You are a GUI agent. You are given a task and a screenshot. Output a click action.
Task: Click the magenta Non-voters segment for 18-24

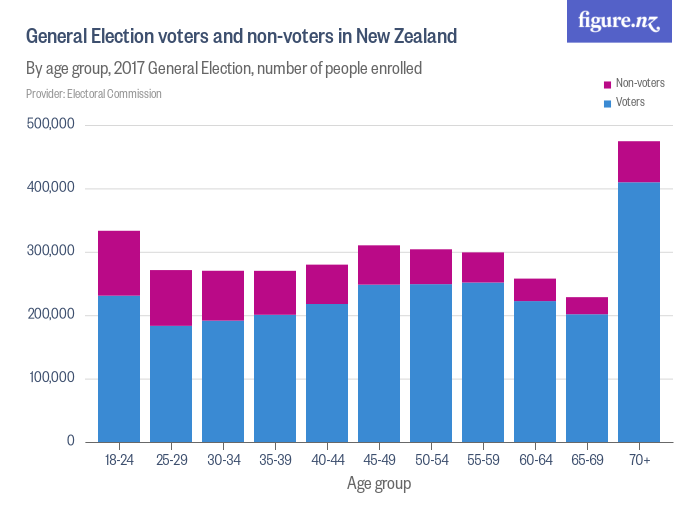tap(119, 262)
